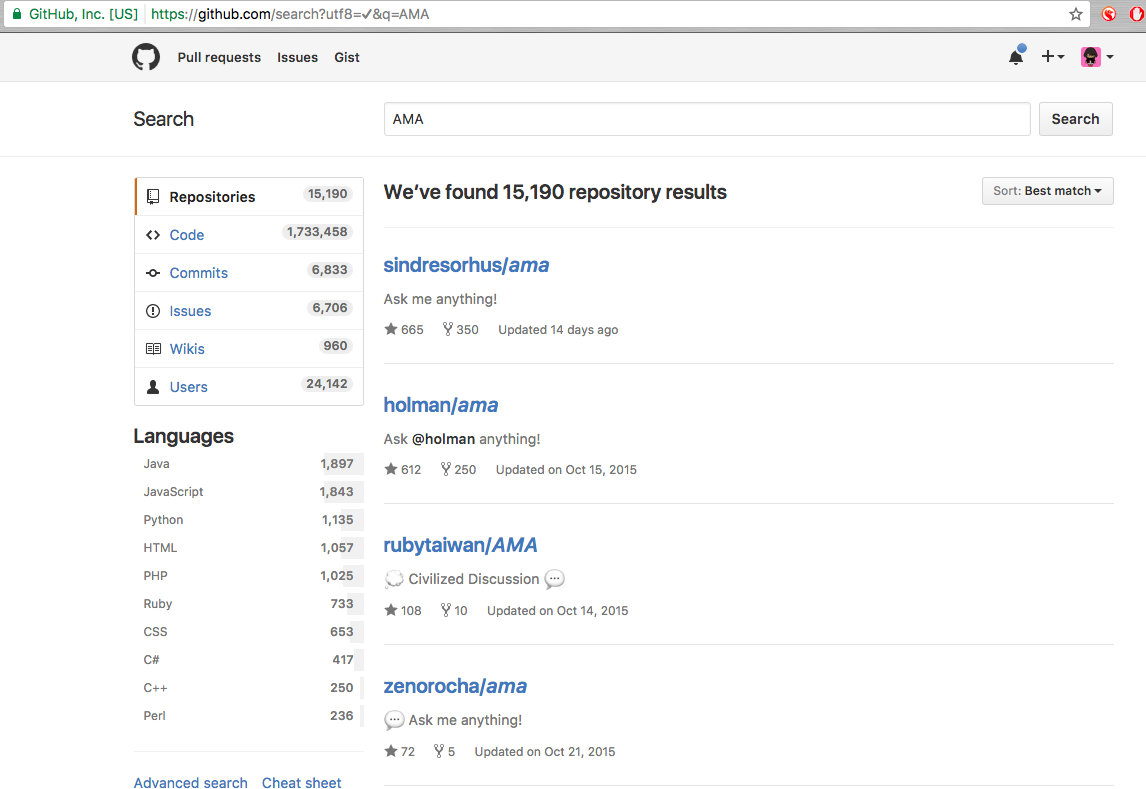Click the Wikis book icon
The image size is (1146, 789).
[x=153, y=348]
